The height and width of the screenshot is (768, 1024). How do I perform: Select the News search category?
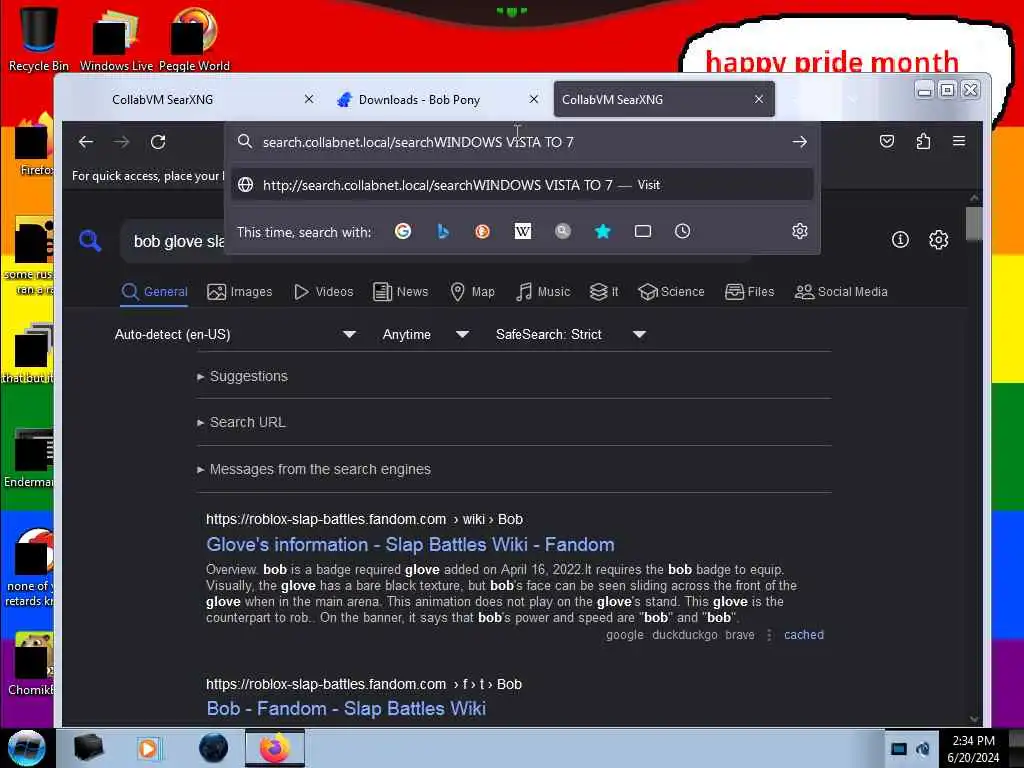tap(400, 292)
